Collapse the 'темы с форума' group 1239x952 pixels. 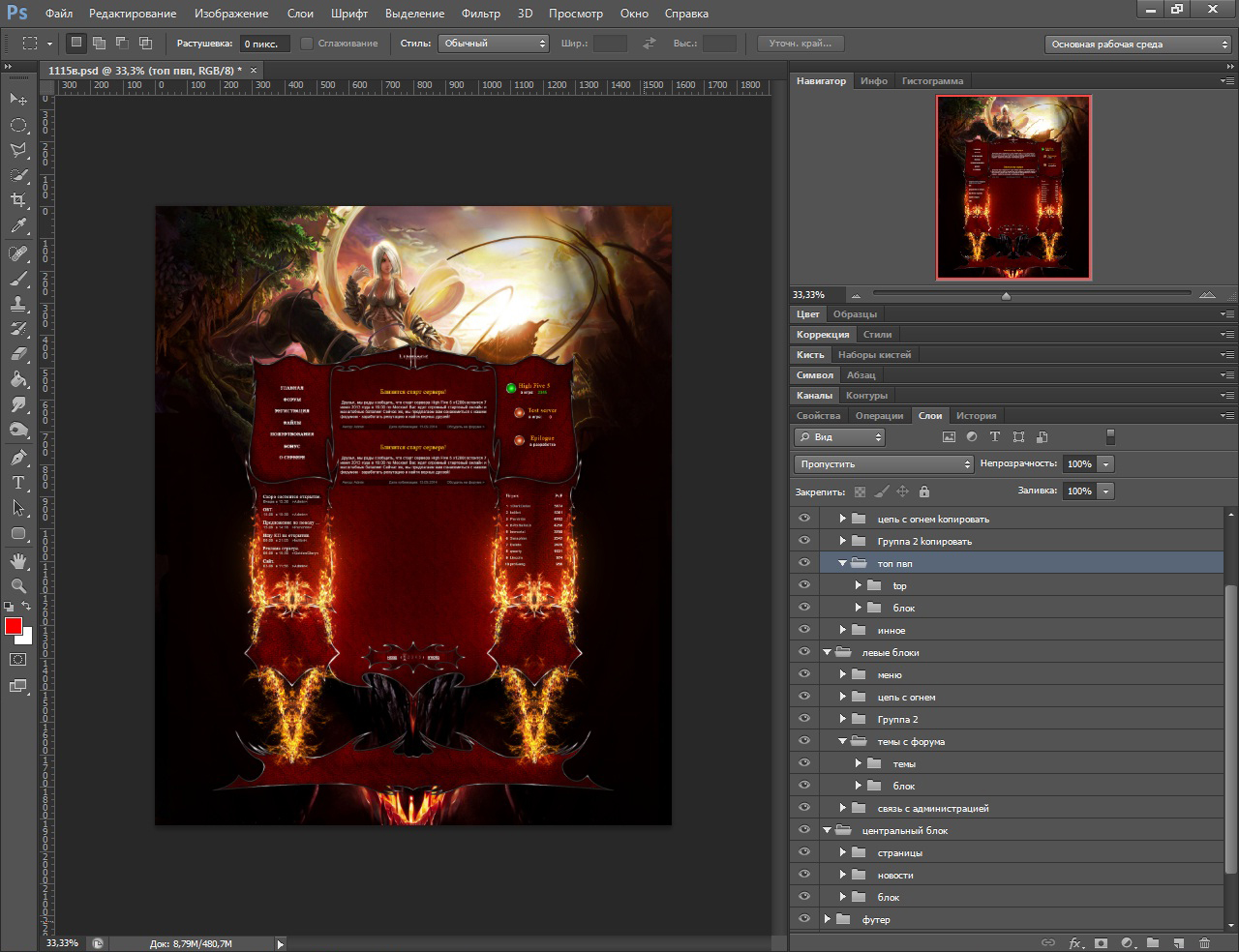843,741
